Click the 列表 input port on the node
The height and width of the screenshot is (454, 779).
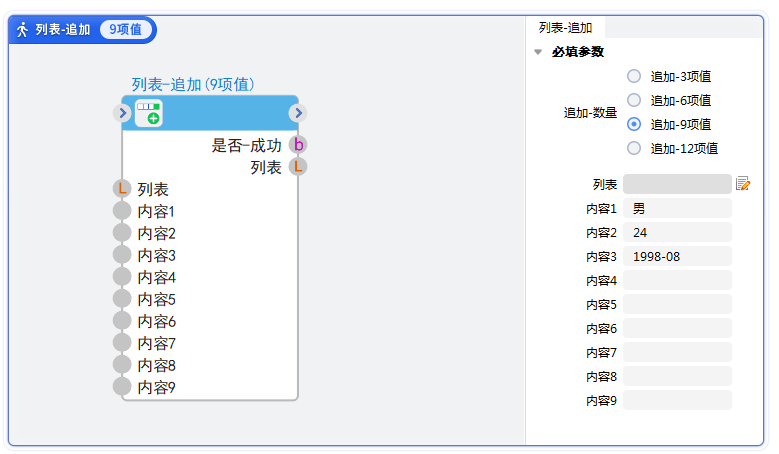click(x=122, y=188)
